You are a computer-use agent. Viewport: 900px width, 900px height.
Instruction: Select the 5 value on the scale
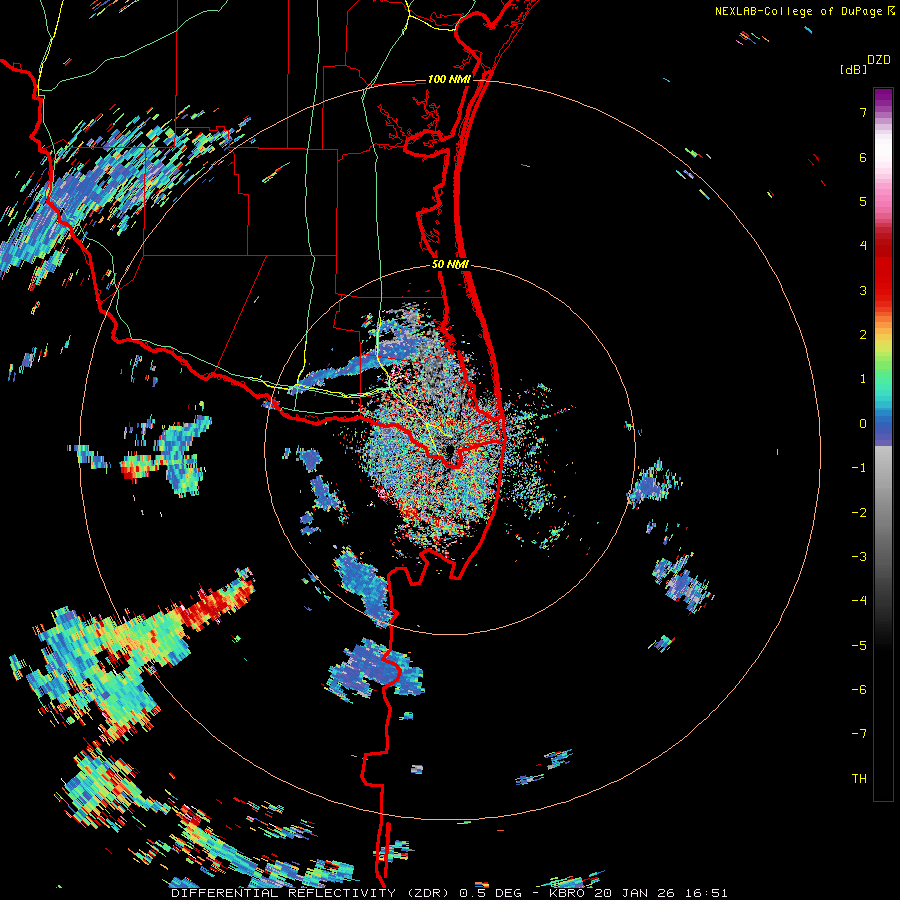863,201
